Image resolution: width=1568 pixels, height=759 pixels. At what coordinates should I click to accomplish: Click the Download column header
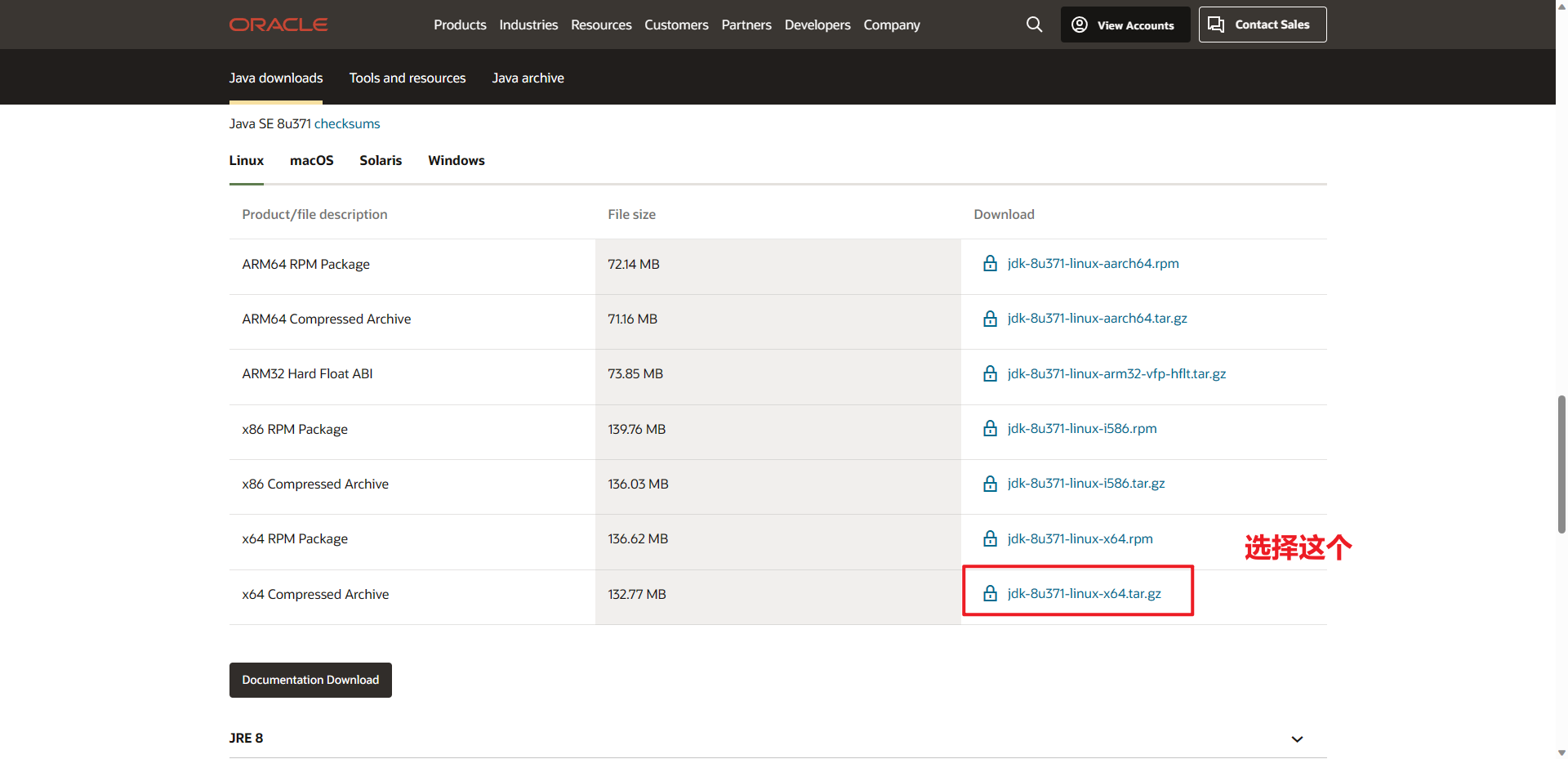pyautogui.click(x=1004, y=214)
